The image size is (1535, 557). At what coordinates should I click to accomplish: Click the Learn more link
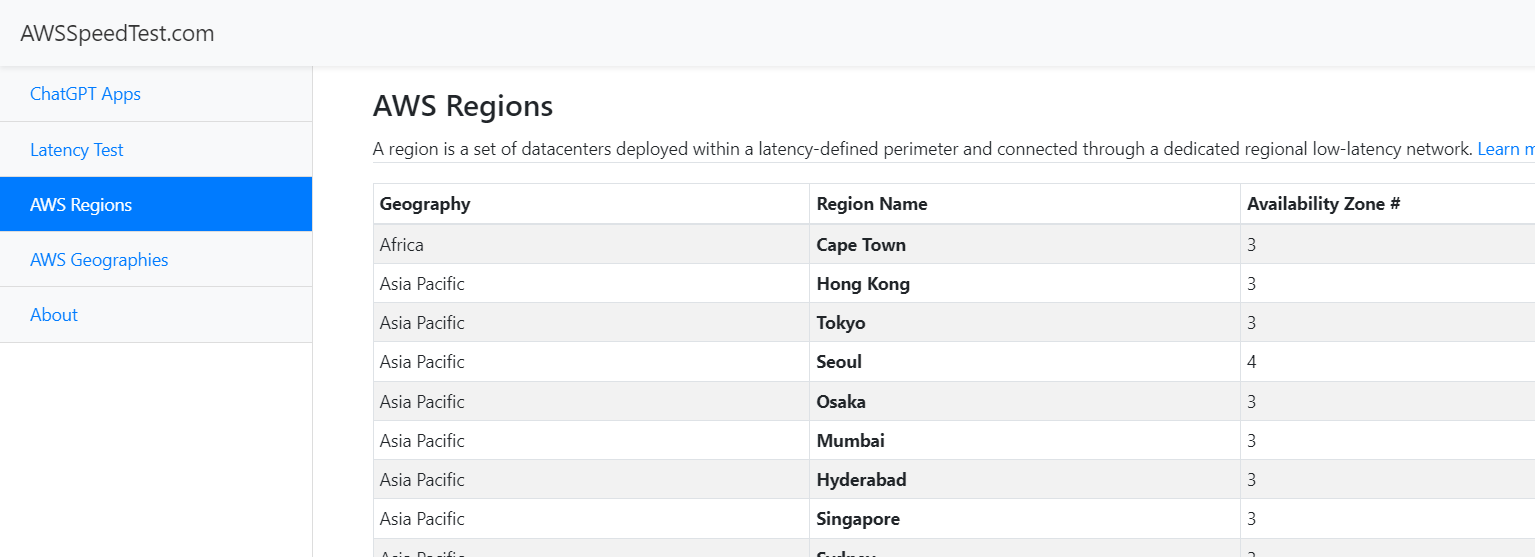click(1505, 149)
